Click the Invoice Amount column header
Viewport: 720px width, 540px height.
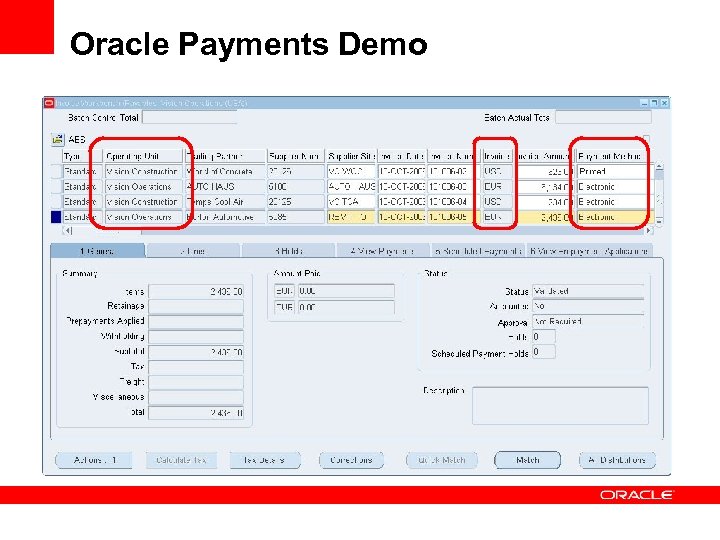(543, 156)
